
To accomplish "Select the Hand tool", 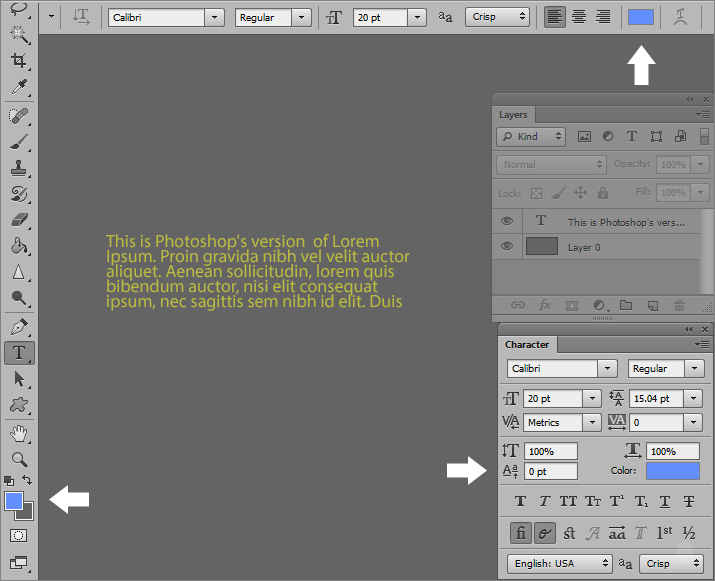I will pyautogui.click(x=19, y=433).
